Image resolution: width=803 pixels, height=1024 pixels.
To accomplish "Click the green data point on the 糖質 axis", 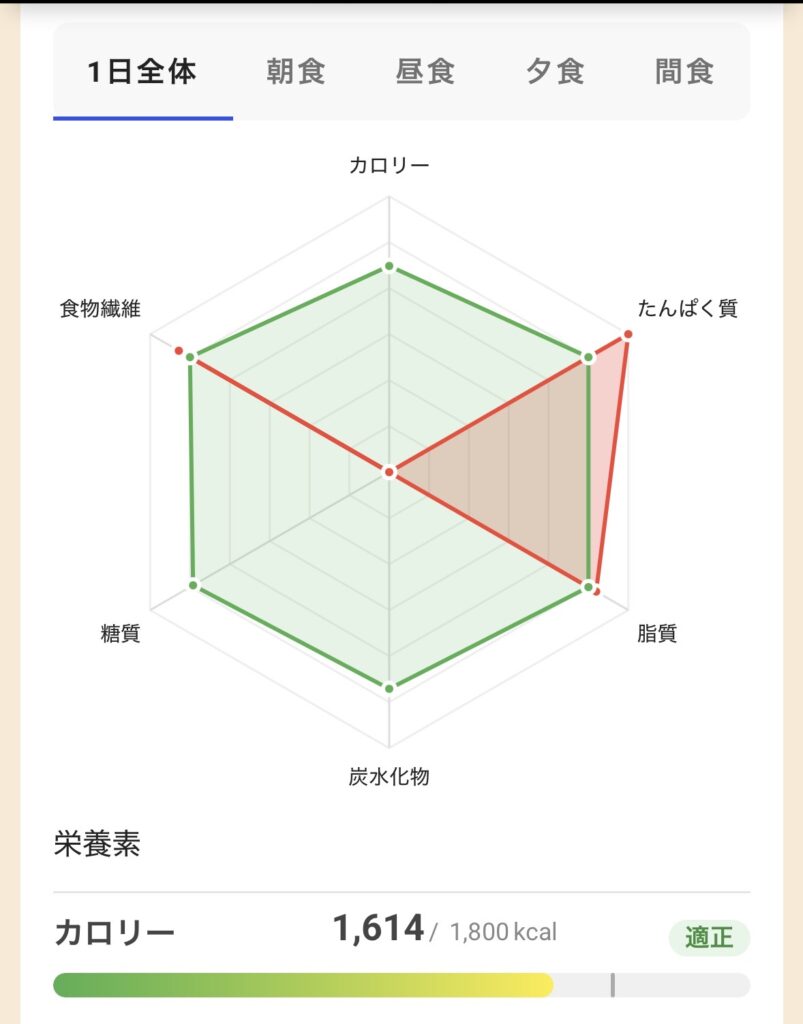I will coord(194,584).
